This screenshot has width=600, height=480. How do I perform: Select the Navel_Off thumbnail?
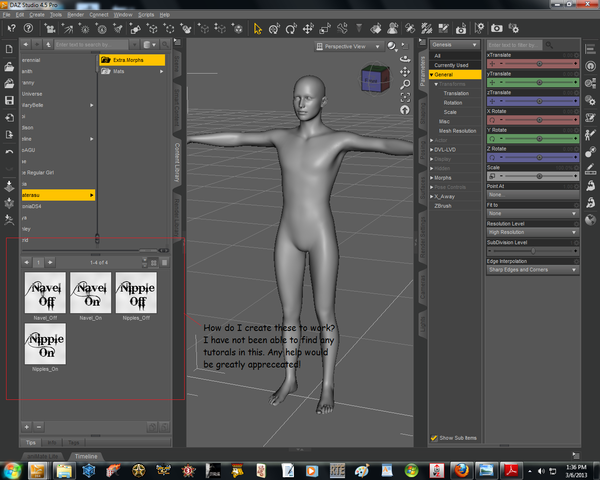pyautogui.click(x=46, y=290)
